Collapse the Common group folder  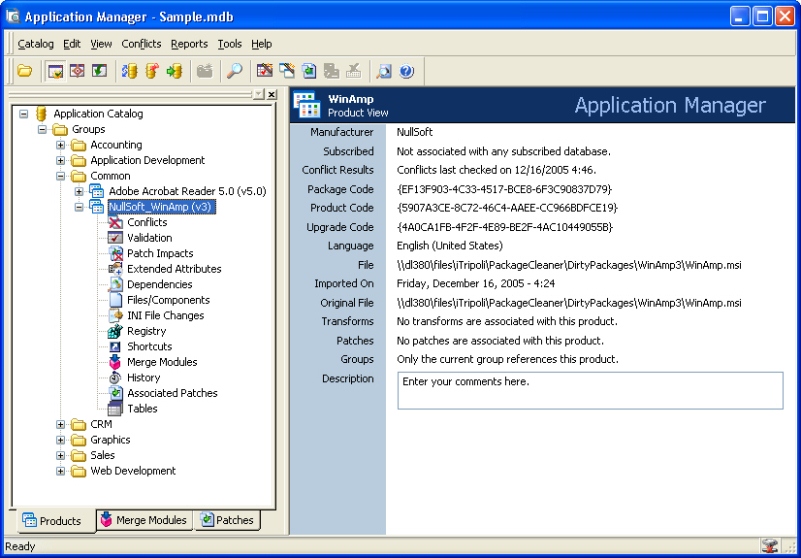[61, 176]
